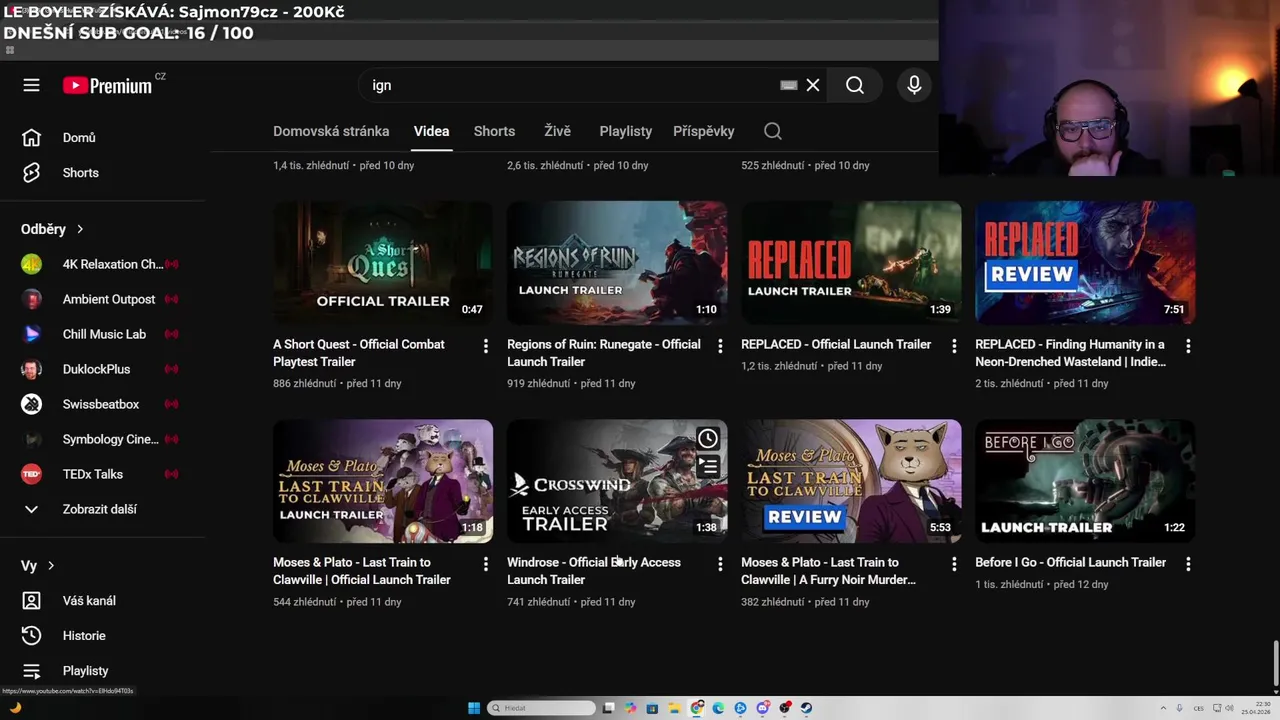Open options menu for REPLACED Finding Humanity video
1280x720 pixels.
[x=1188, y=346]
